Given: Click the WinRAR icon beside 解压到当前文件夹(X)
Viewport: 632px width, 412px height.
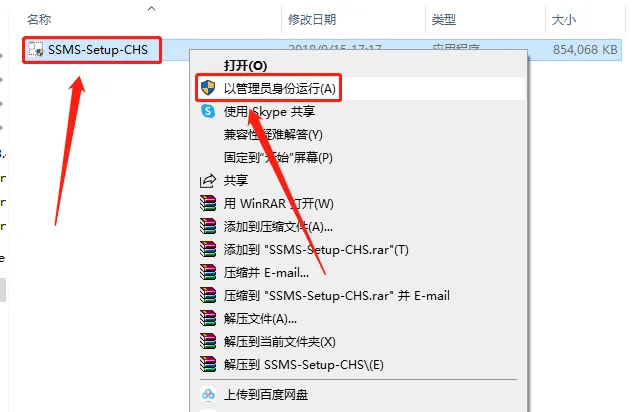Looking at the screenshot, I should (208, 341).
